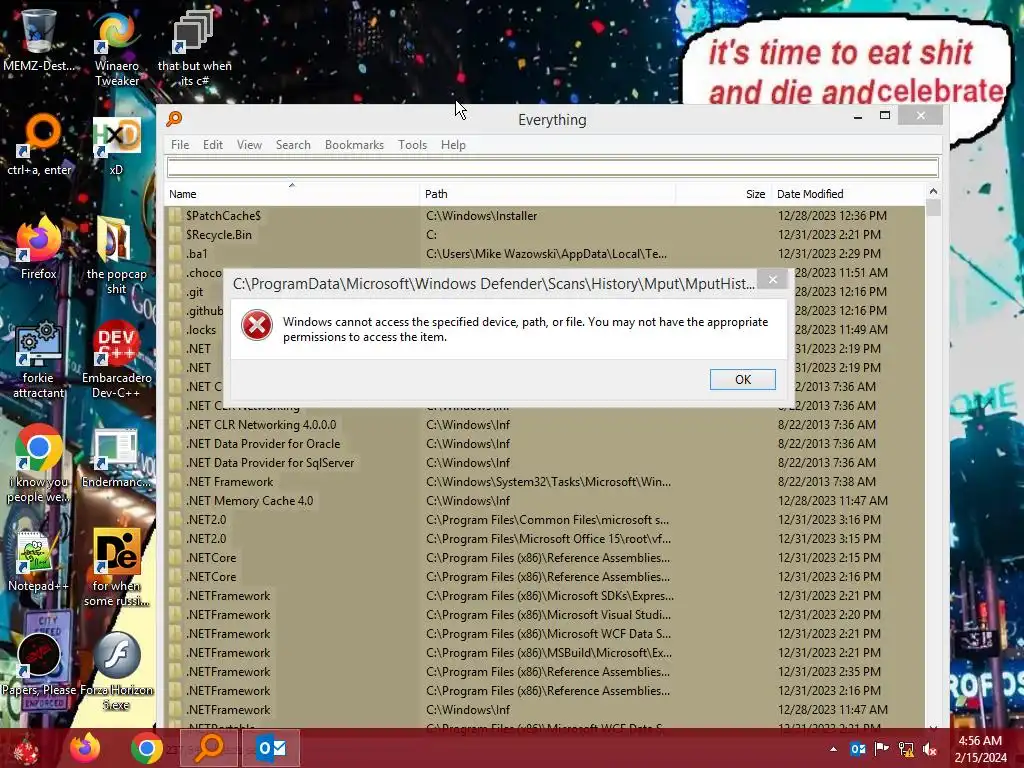The width and height of the screenshot is (1024, 768).
Task: Select .NETFramework row in Microsoft Visual Studio path
Action: pyautogui.click(x=545, y=615)
